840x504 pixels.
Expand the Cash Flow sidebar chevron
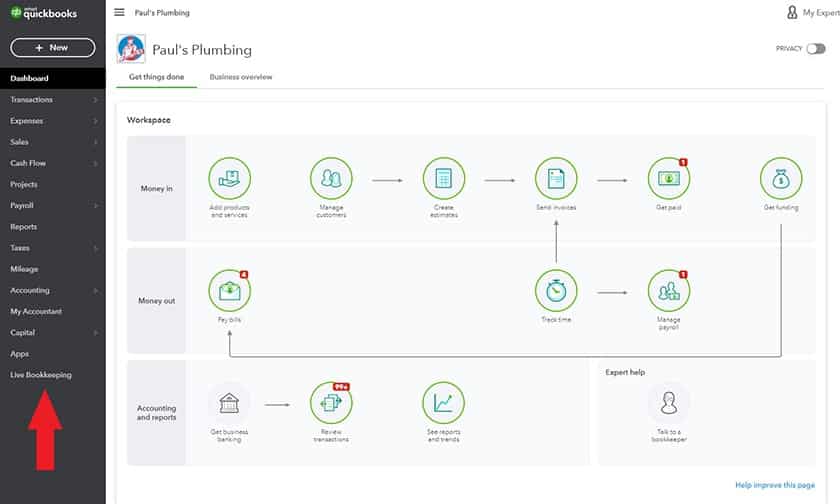click(95, 163)
